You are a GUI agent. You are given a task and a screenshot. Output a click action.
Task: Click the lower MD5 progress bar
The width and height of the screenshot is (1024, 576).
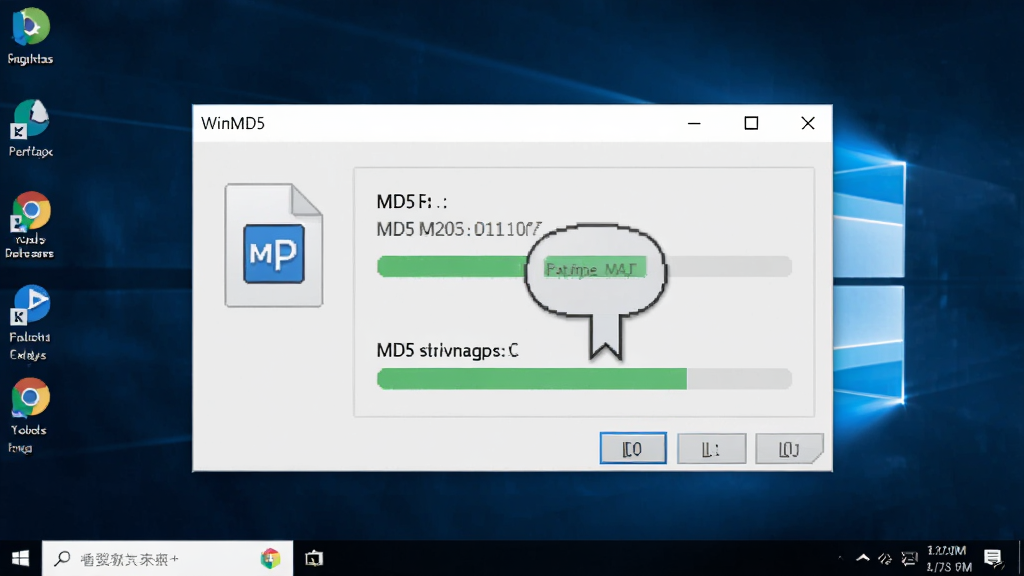pos(584,379)
